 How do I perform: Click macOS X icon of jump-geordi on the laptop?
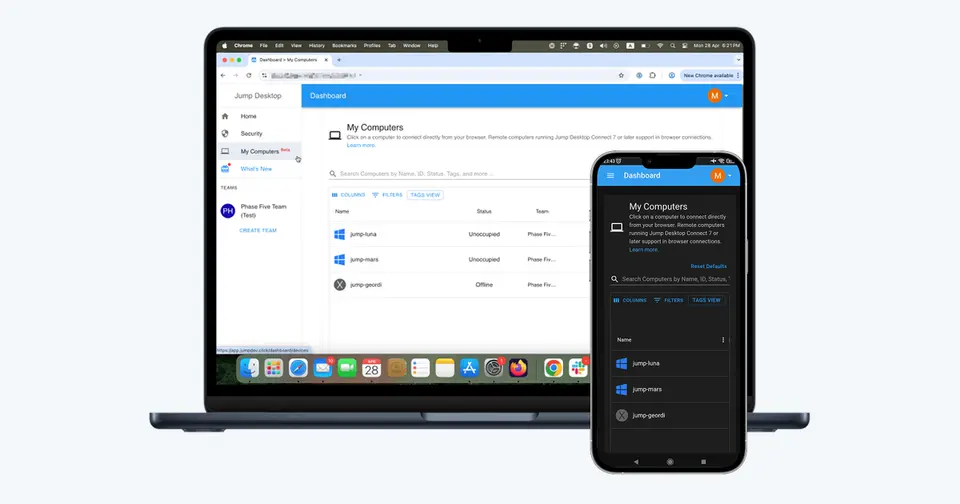coord(340,285)
